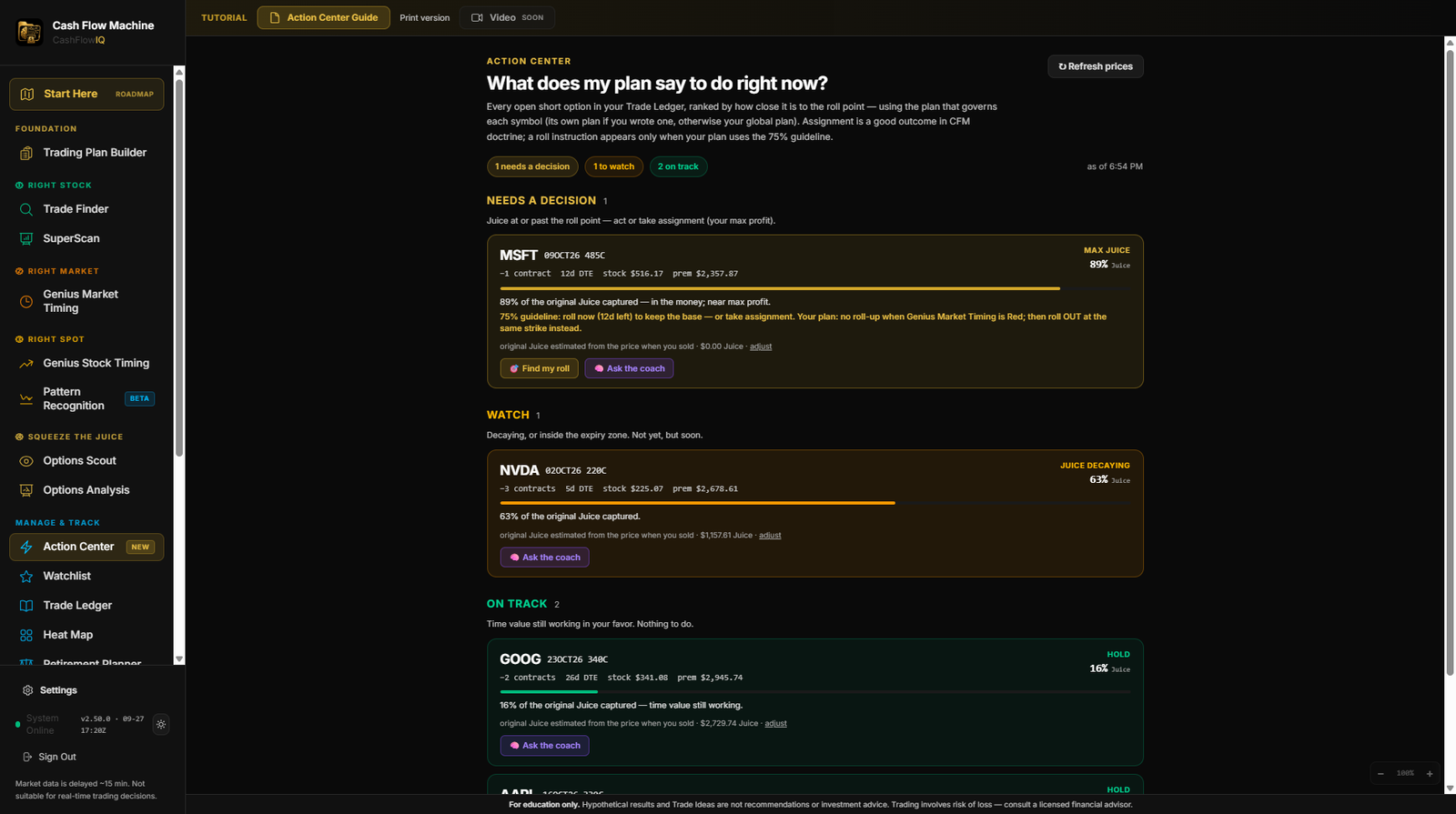Click the Trading Plan Builder clipboard icon
The height and width of the screenshot is (814, 1456).
pyautogui.click(x=26, y=153)
